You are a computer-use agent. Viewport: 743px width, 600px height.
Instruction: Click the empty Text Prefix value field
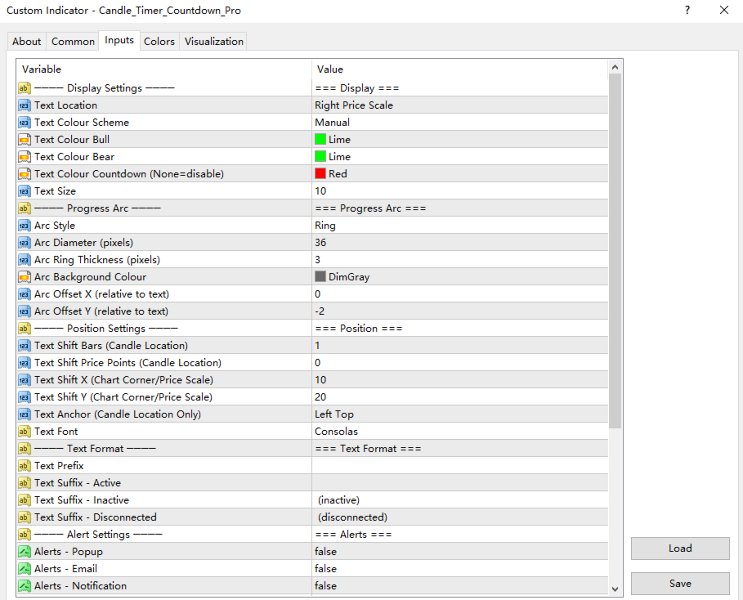[x=460, y=465]
